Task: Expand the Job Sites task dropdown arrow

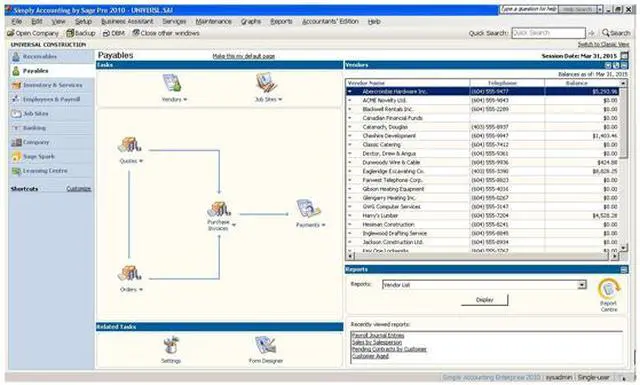Action: pos(280,100)
